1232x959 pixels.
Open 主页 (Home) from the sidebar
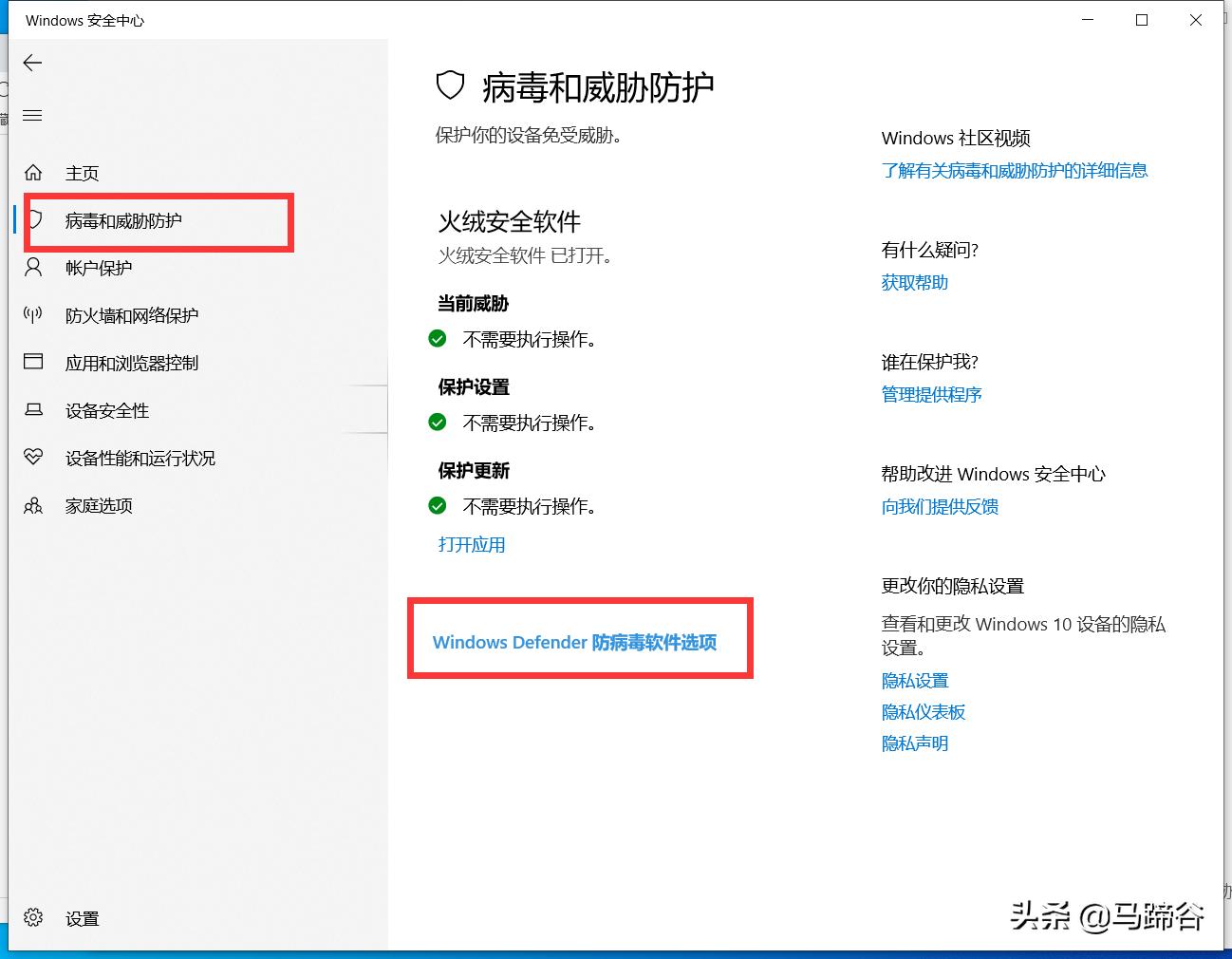[81, 172]
